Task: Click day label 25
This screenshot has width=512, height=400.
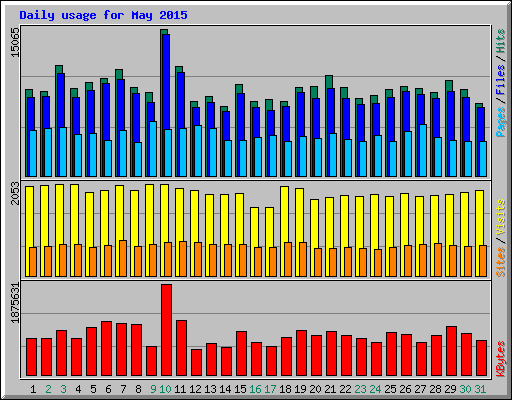Action: [390, 389]
